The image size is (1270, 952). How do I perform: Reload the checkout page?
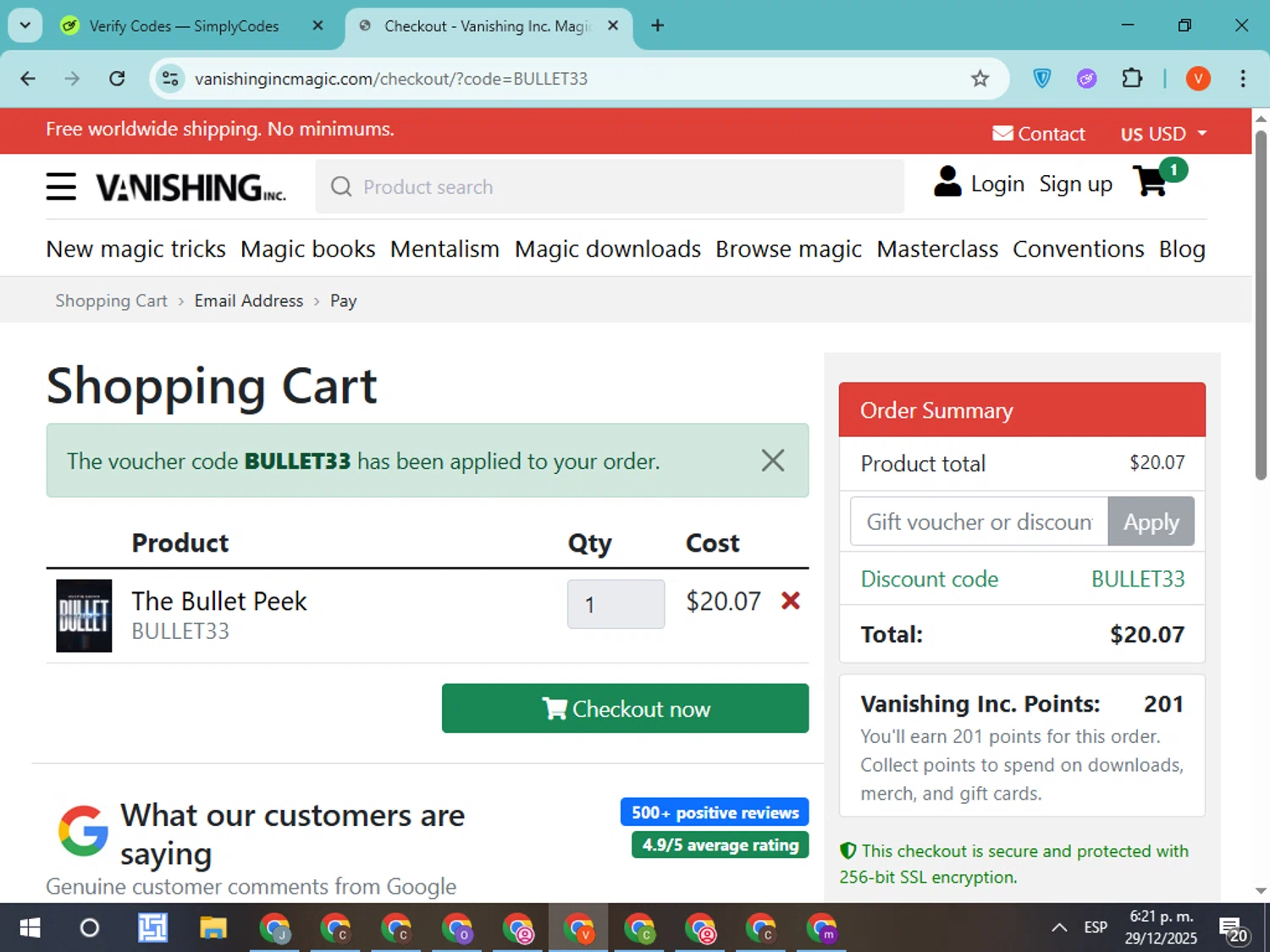coord(117,79)
